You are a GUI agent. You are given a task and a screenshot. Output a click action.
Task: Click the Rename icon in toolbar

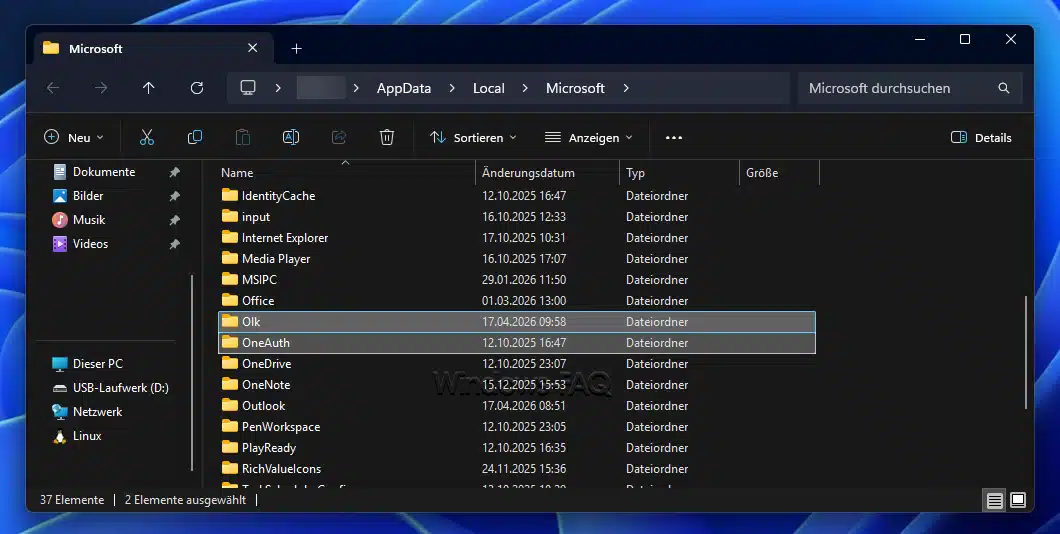point(291,138)
